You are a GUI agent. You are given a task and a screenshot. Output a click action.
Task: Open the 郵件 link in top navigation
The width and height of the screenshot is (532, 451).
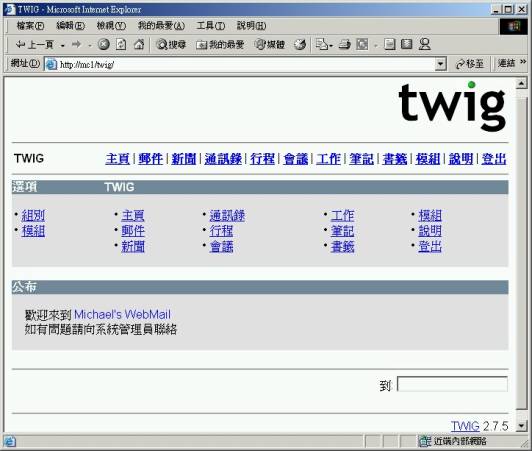point(150,158)
